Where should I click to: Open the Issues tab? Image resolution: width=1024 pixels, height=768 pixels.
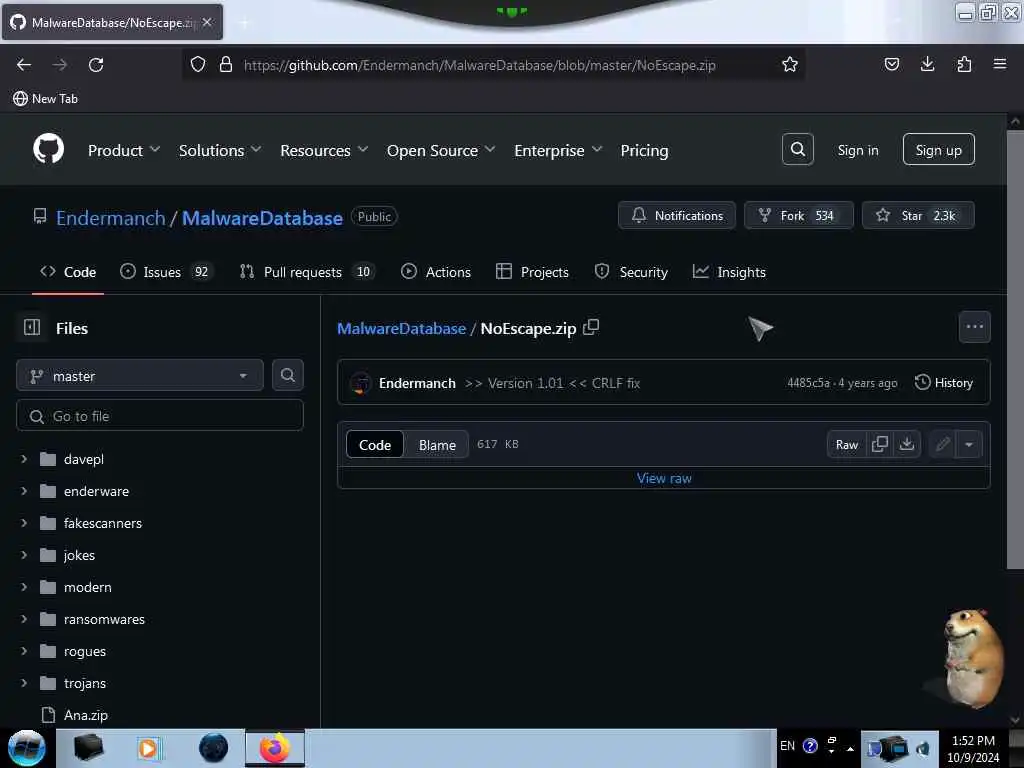tap(167, 272)
